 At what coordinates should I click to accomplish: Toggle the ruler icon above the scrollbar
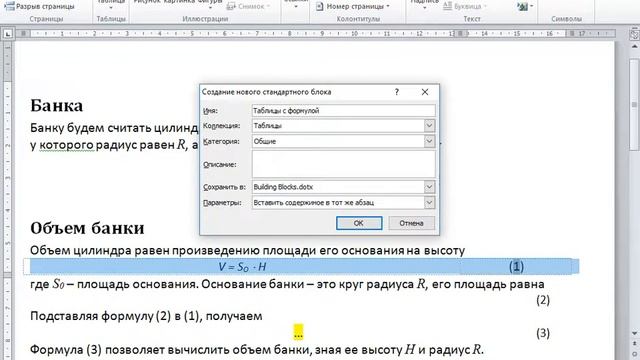634,35
